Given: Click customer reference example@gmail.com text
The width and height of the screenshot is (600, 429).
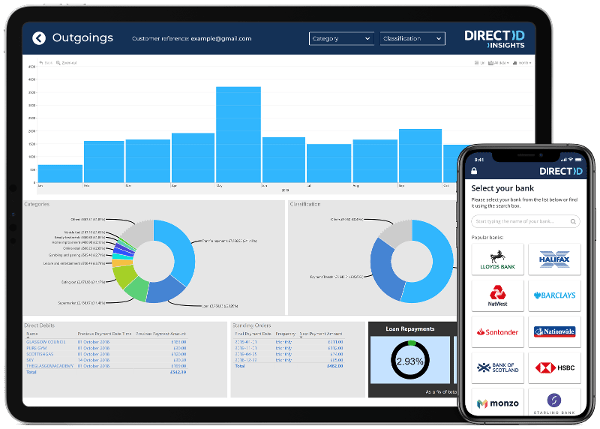Looking at the screenshot, I should coord(192,39).
